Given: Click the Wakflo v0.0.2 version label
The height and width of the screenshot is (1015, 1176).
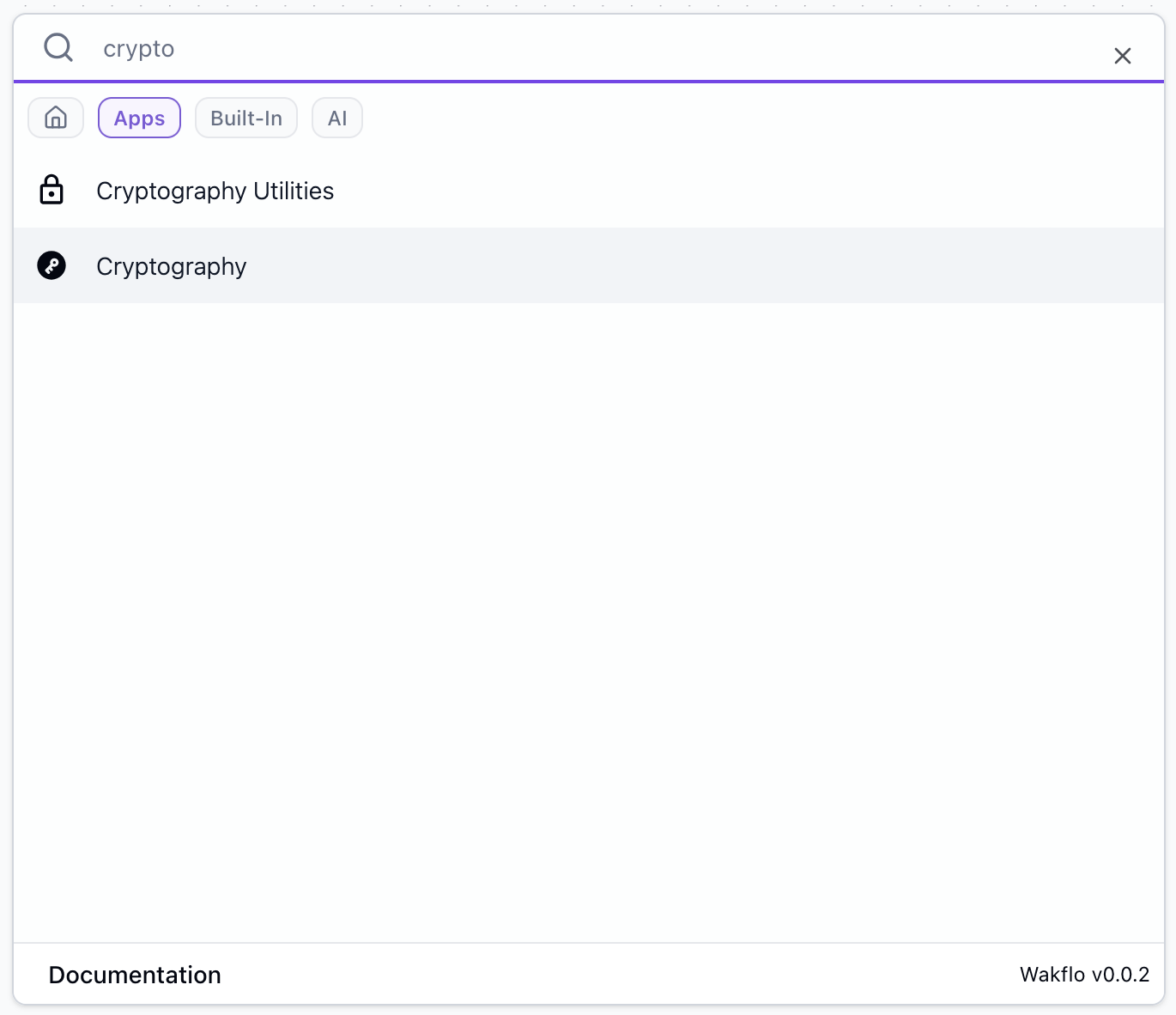Looking at the screenshot, I should click(1084, 975).
